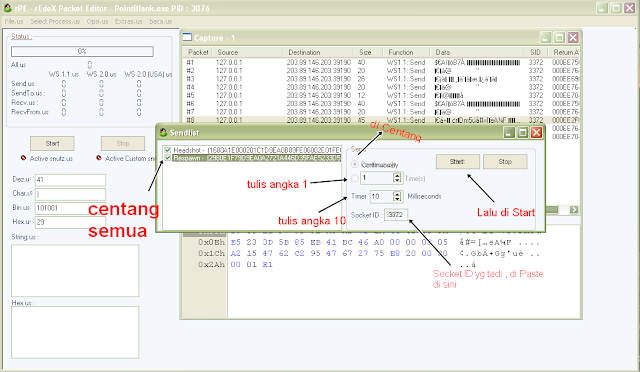Click Stop in the Sendlist window
The width and height of the screenshot is (640, 372).
(505, 162)
